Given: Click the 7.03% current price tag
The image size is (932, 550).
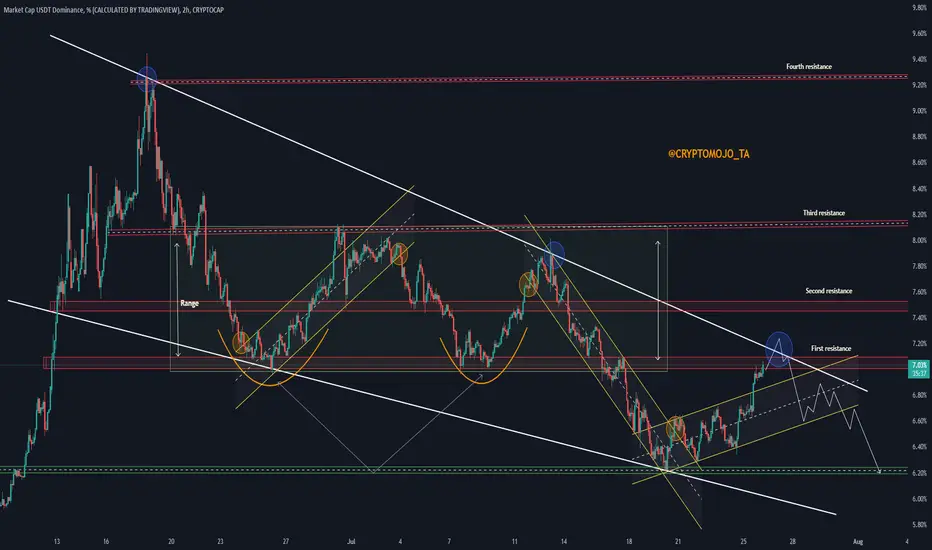Looking at the screenshot, I should [x=920, y=369].
